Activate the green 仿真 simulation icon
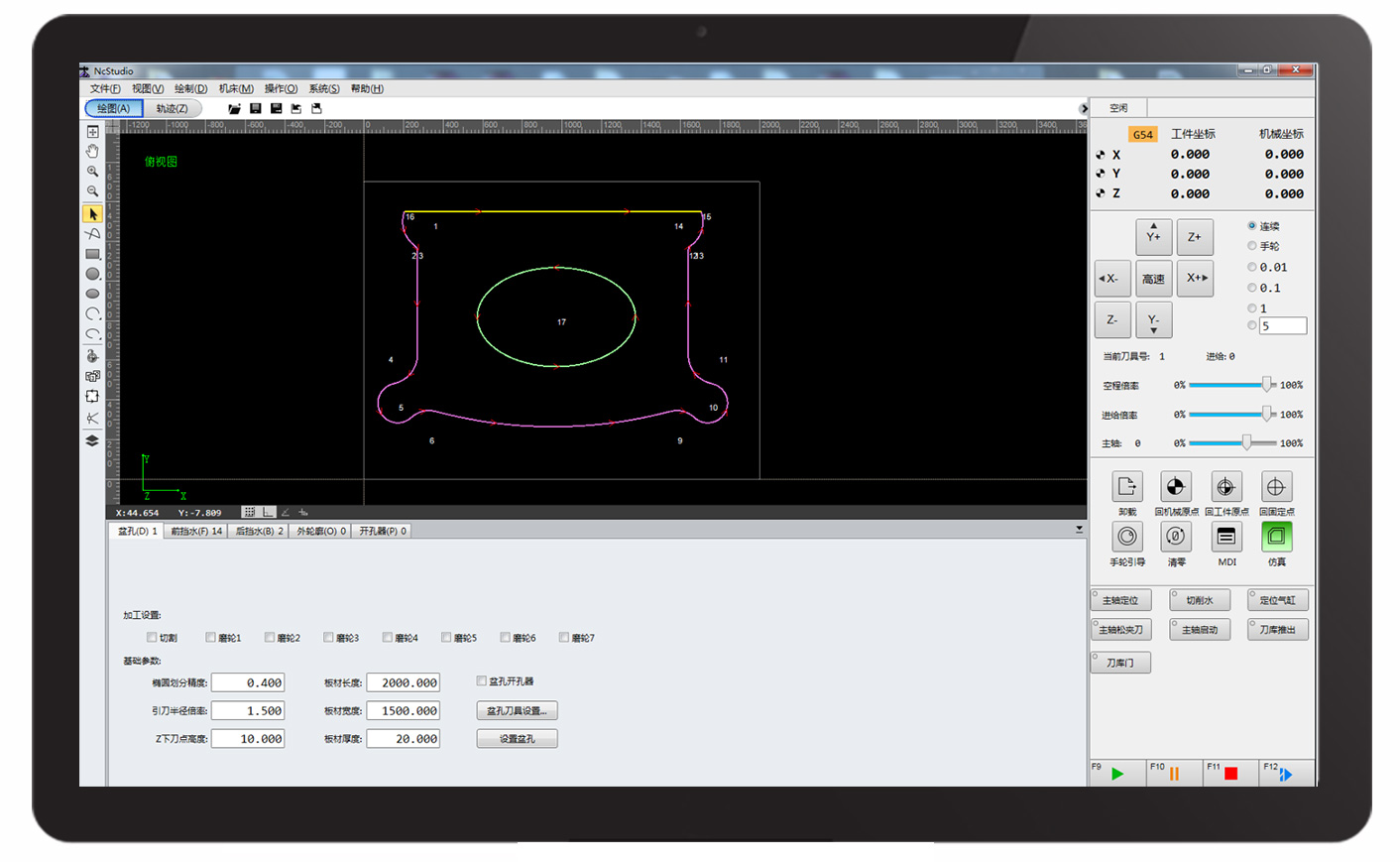This screenshot has width=1400, height=862. tap(1276, 537)
